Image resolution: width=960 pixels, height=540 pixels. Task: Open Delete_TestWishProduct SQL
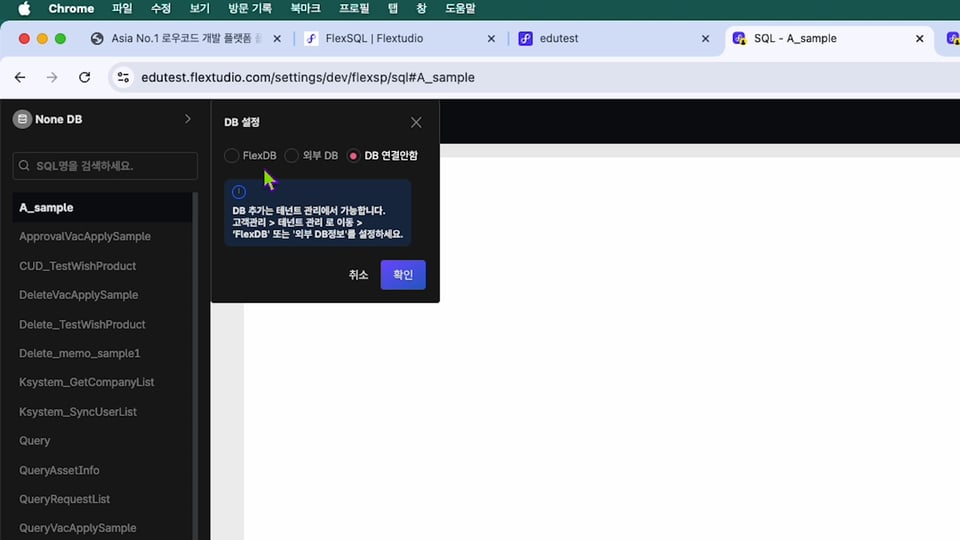pyautogui.click(x=82, y=324)
